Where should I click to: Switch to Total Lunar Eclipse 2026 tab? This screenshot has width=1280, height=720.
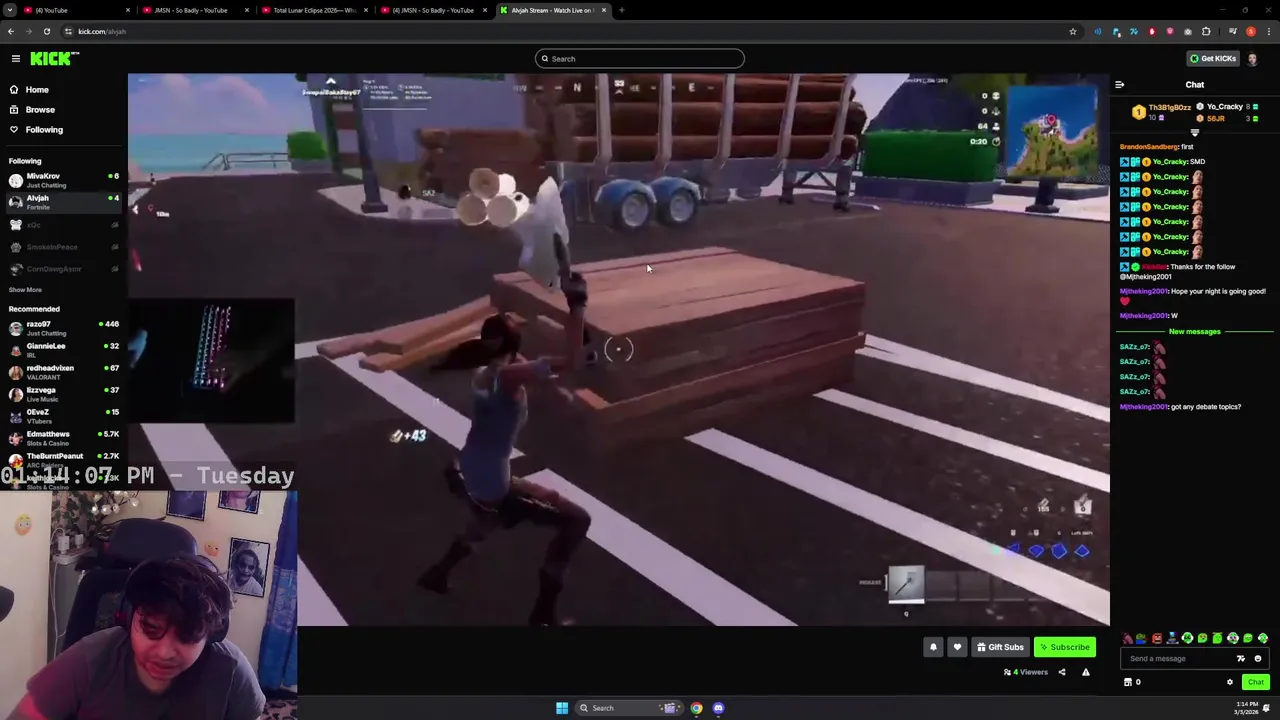tap(315, 10)
